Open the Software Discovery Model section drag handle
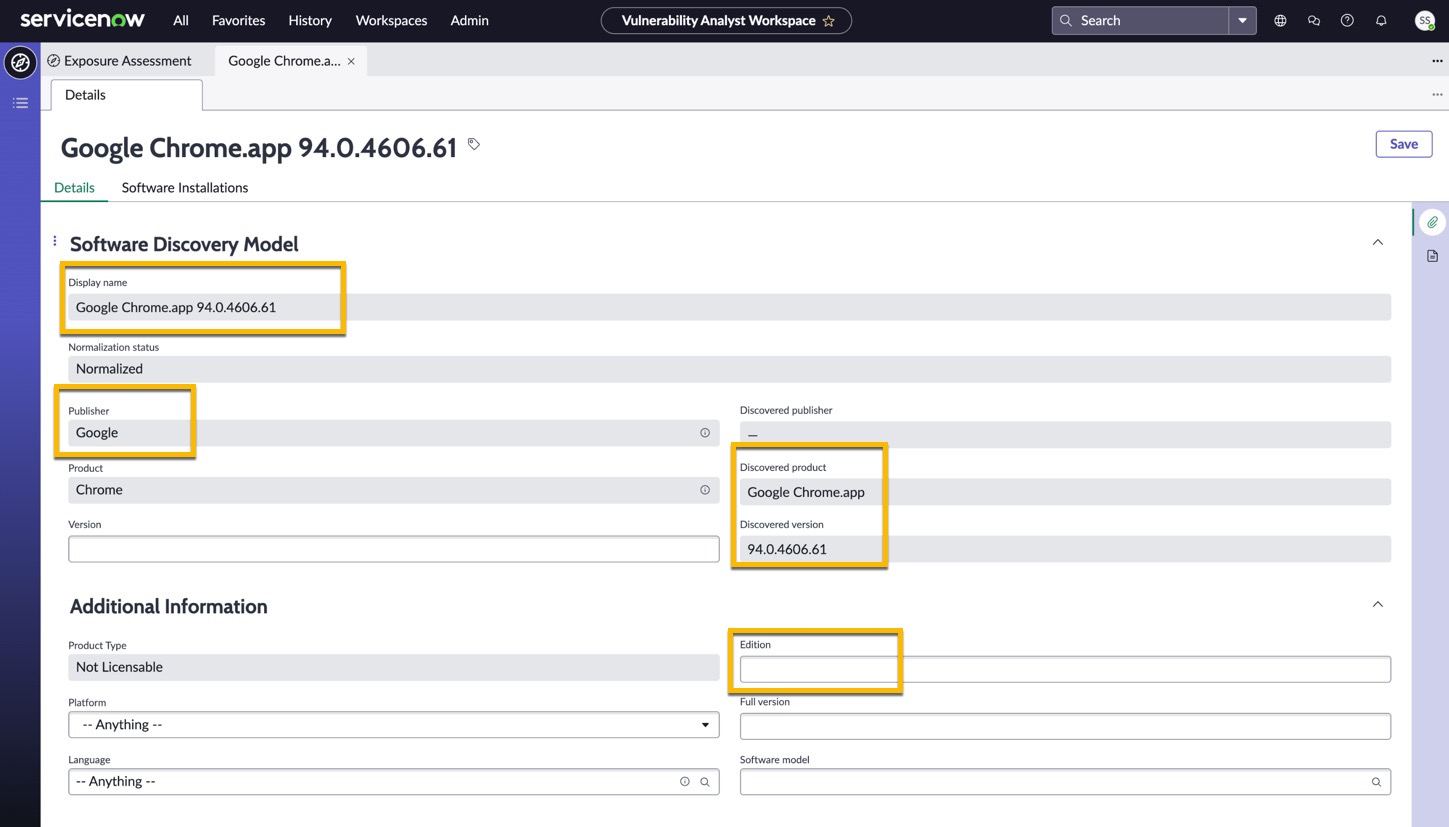The height and width of the screenshot is (827, 1449). point(55,241)
